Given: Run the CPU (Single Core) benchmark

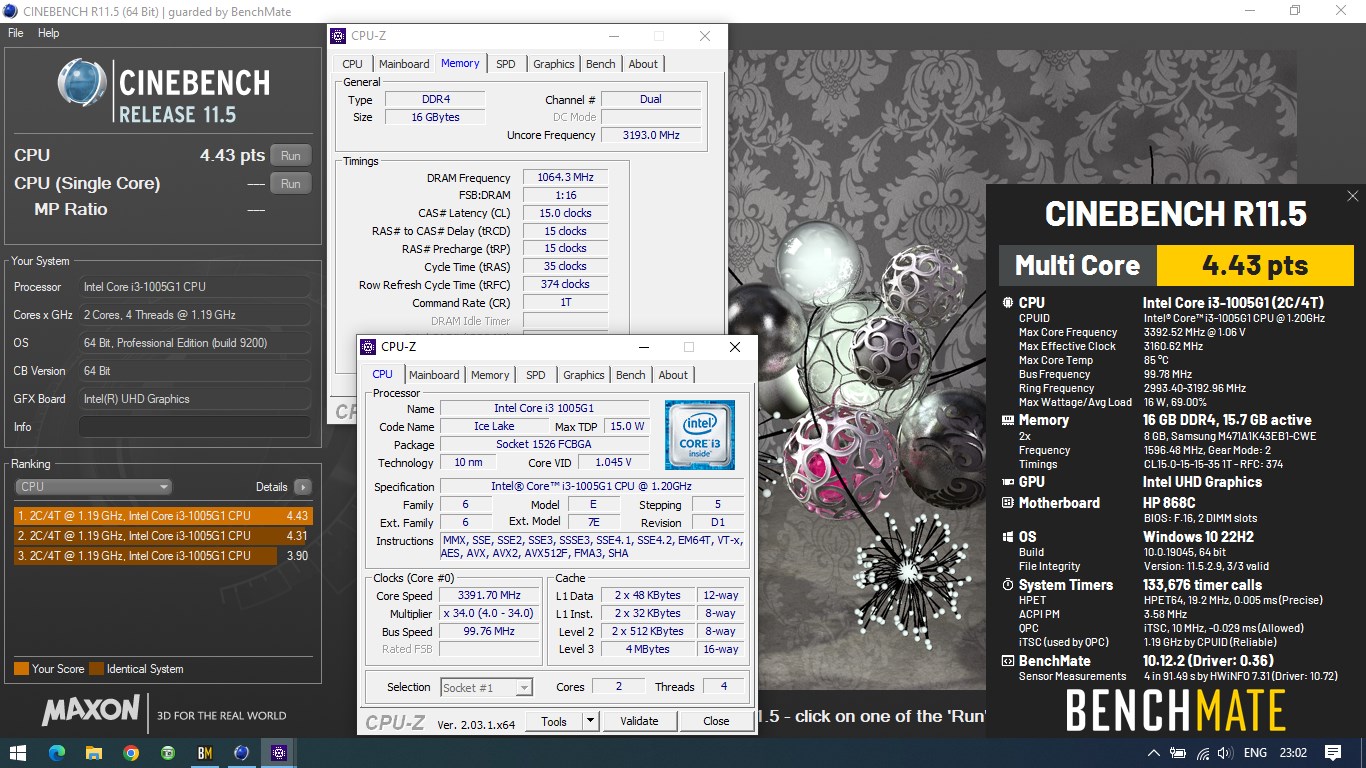Looking at the screenshot, I should pyautogui.click(x=291, y=184).
